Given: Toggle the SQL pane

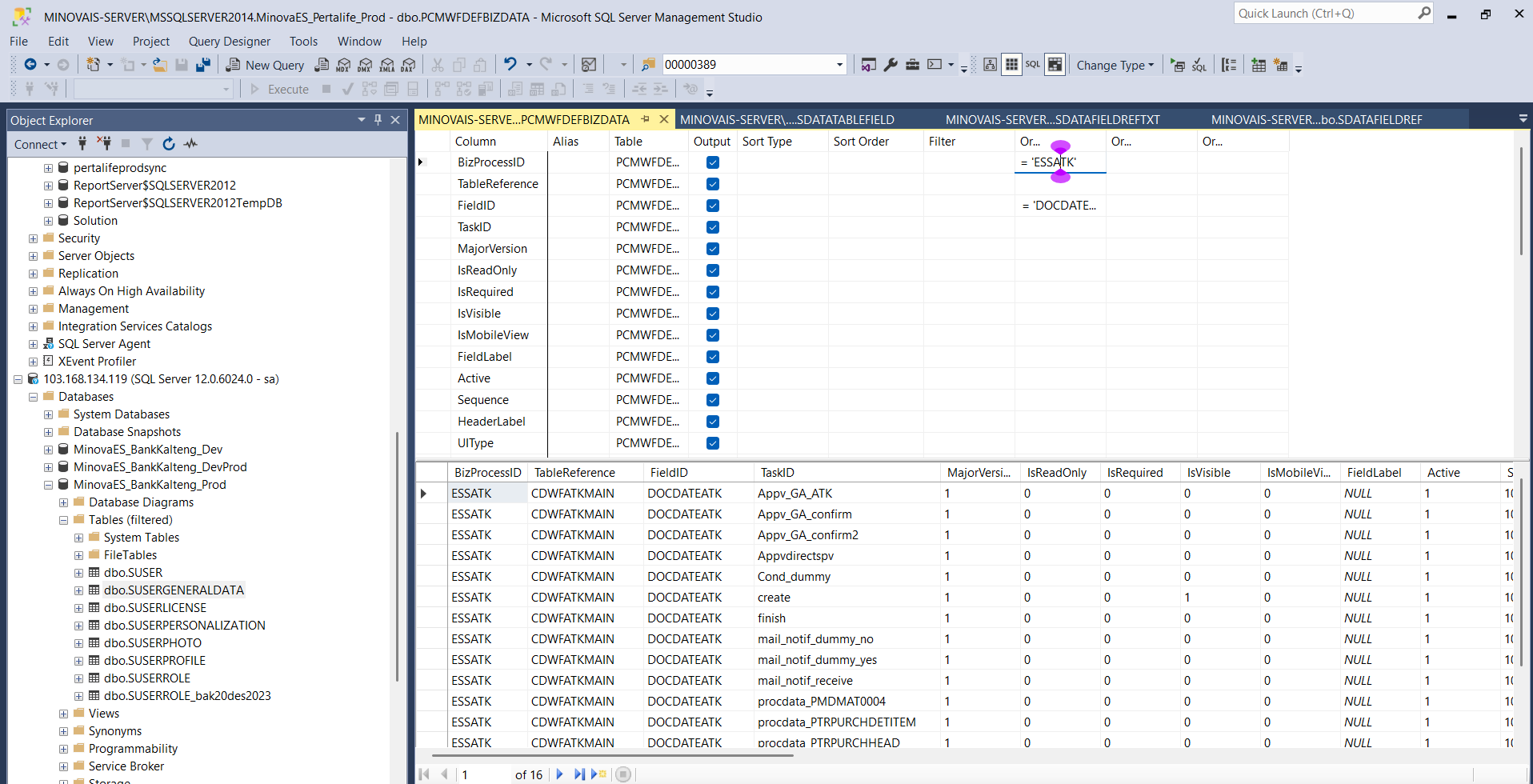Looking at the screenshot, I should point(1033,65).
